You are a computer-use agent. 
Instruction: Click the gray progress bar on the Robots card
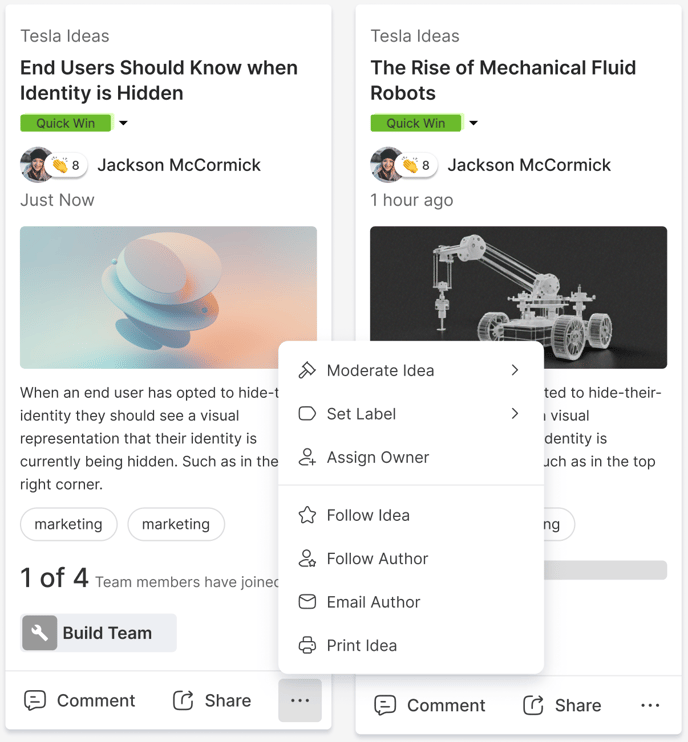[605, 570]
